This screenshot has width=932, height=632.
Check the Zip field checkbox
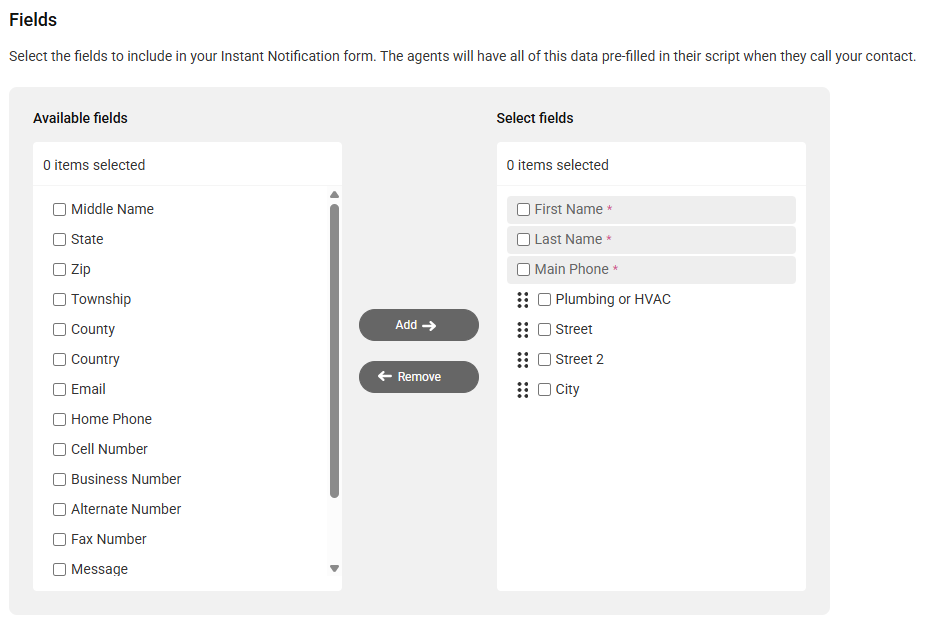59,269
